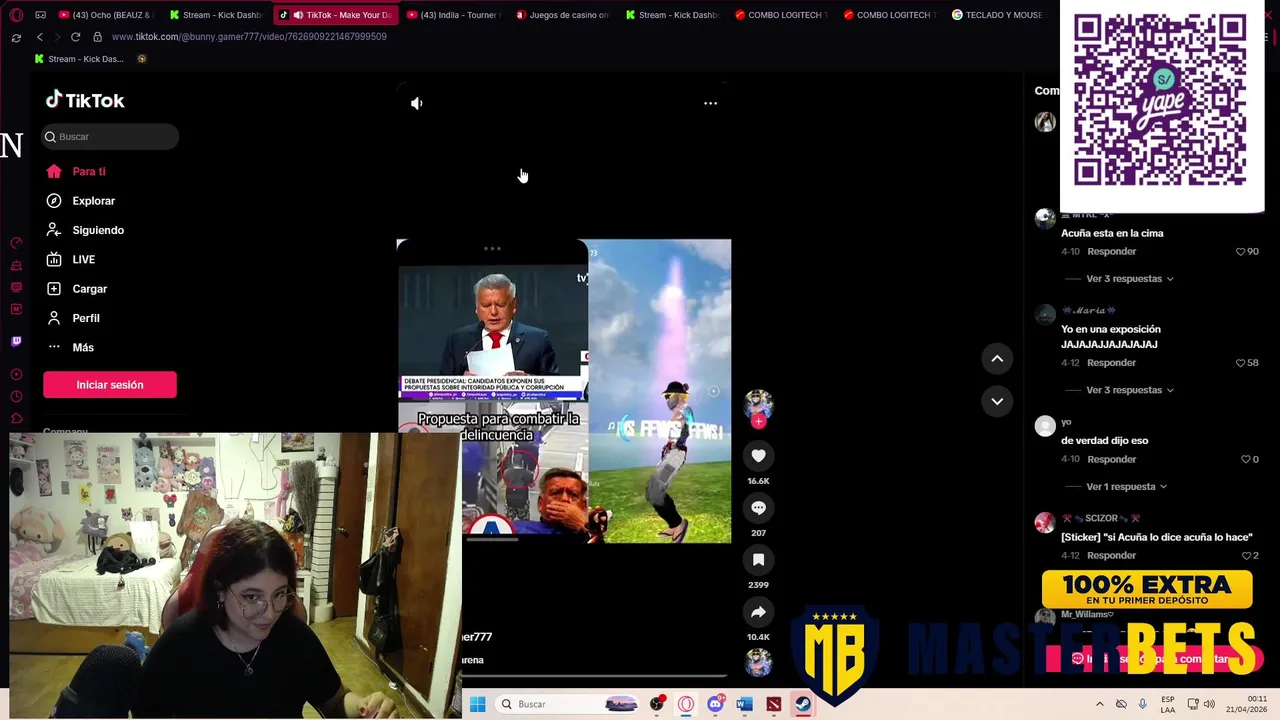Open history clock icon in sidebar
The image size is (1280, 720).
(x=16, y=396)
